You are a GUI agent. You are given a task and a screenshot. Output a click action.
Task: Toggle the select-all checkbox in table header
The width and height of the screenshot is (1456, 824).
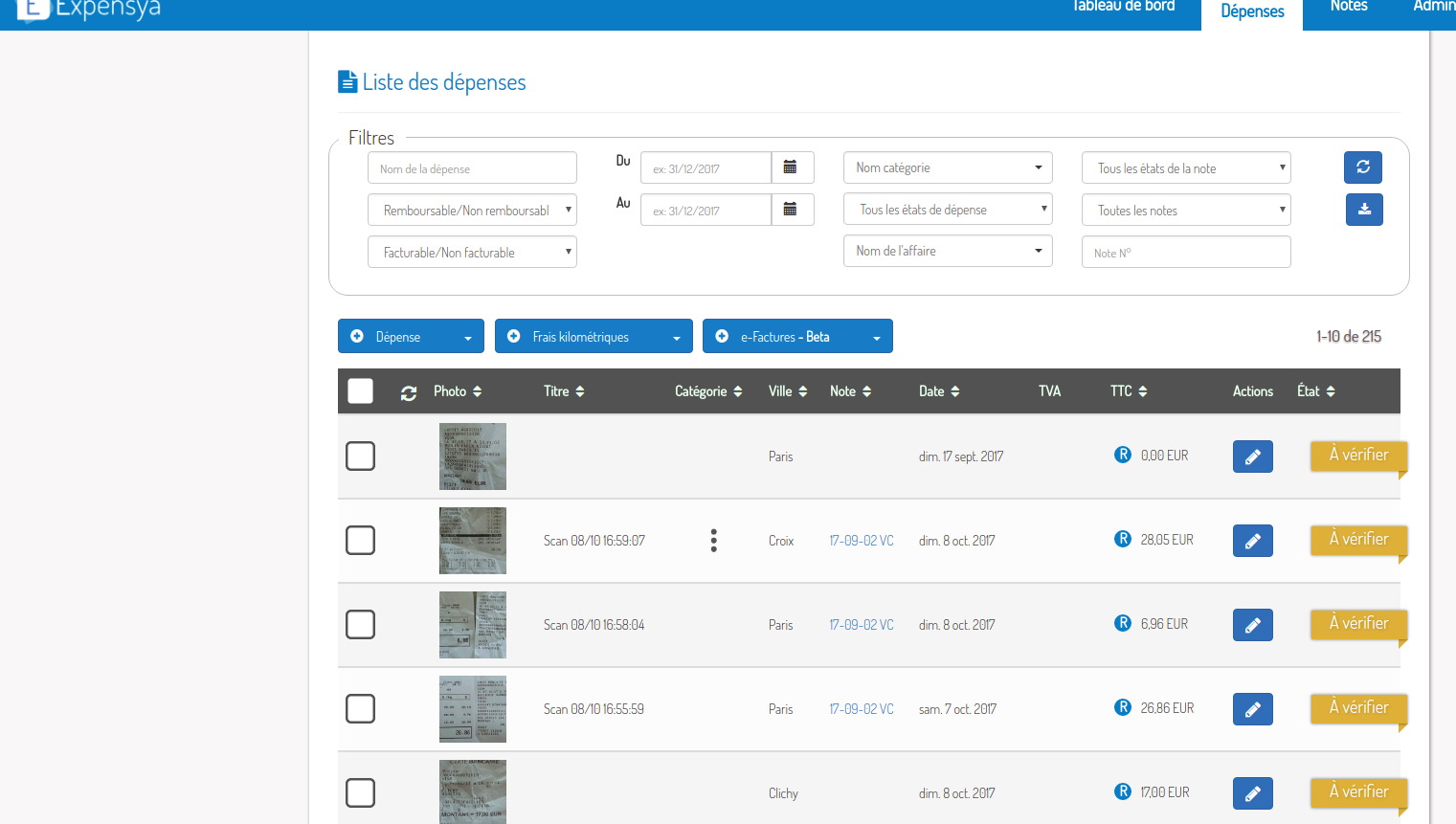coord(360,391)
